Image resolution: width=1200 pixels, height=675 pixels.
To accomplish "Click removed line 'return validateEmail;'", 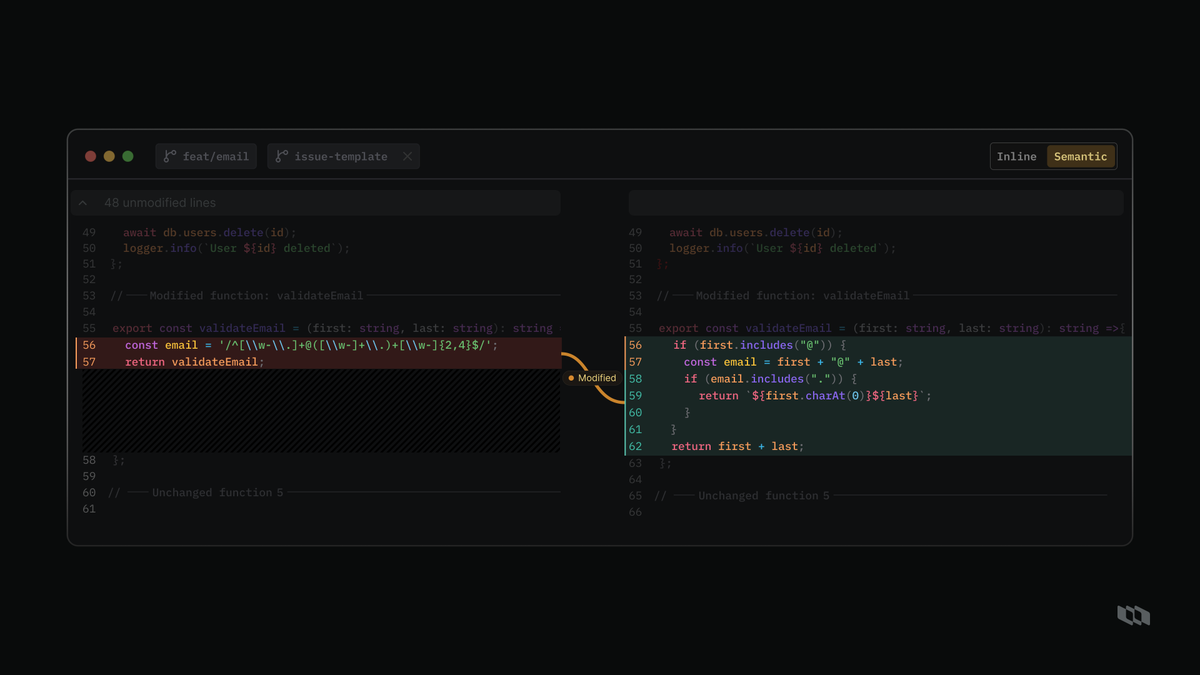I will tap(318, 362).
